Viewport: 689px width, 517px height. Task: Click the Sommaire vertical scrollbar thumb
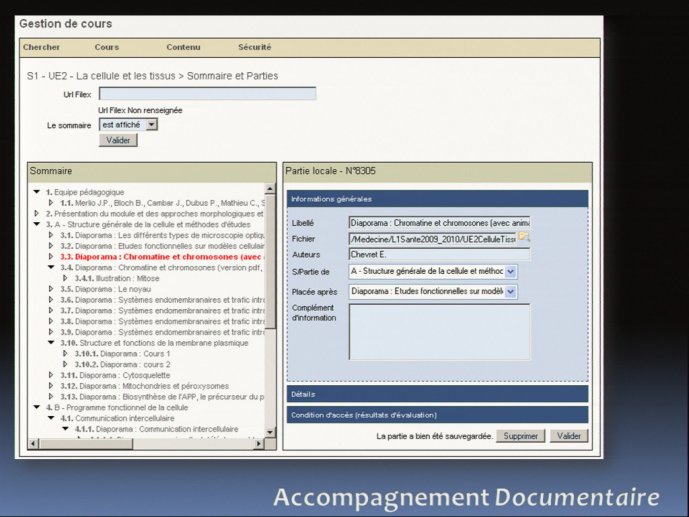(270, 262)
